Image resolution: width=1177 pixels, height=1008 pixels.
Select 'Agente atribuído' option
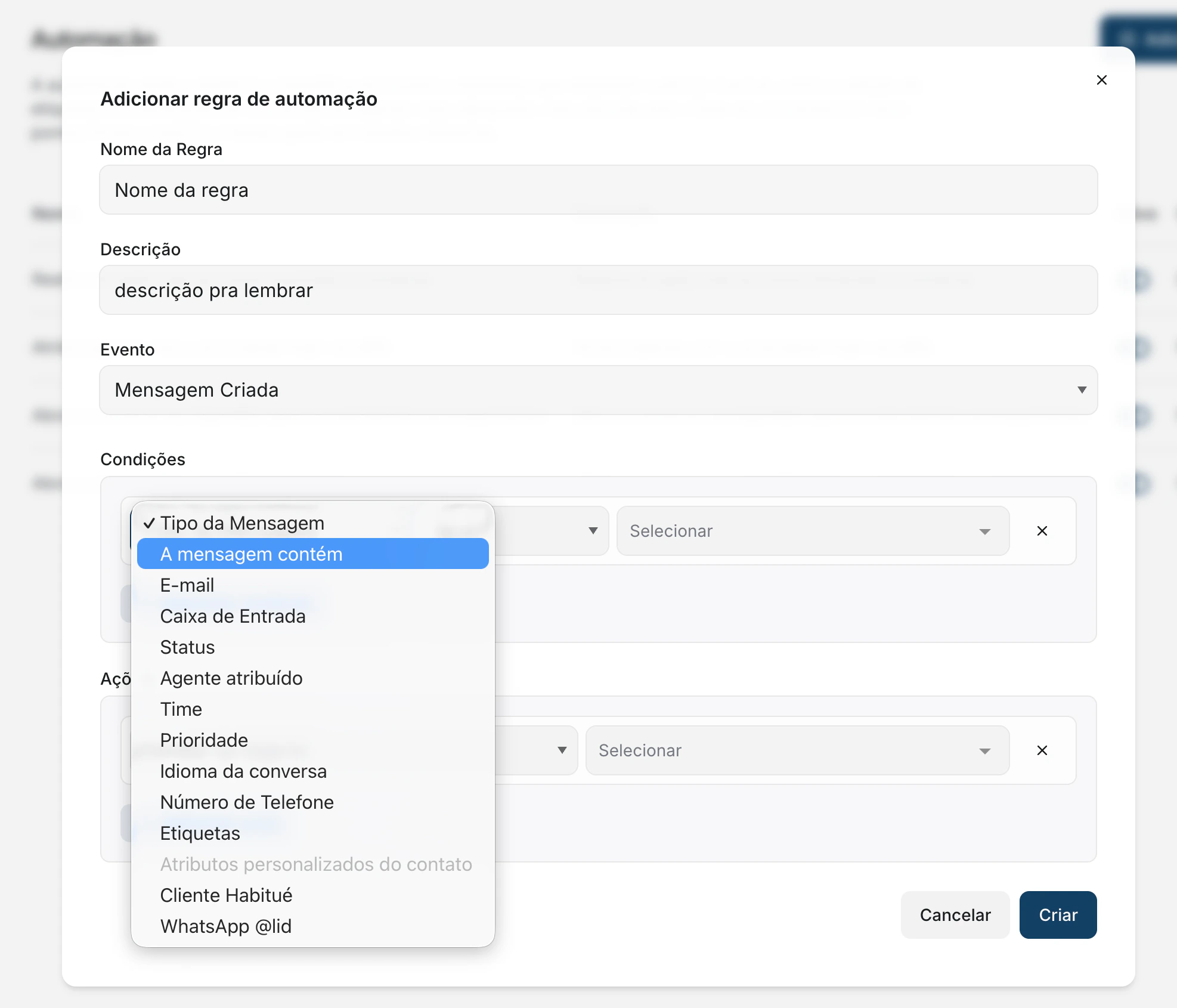click(x=312, y=678)
